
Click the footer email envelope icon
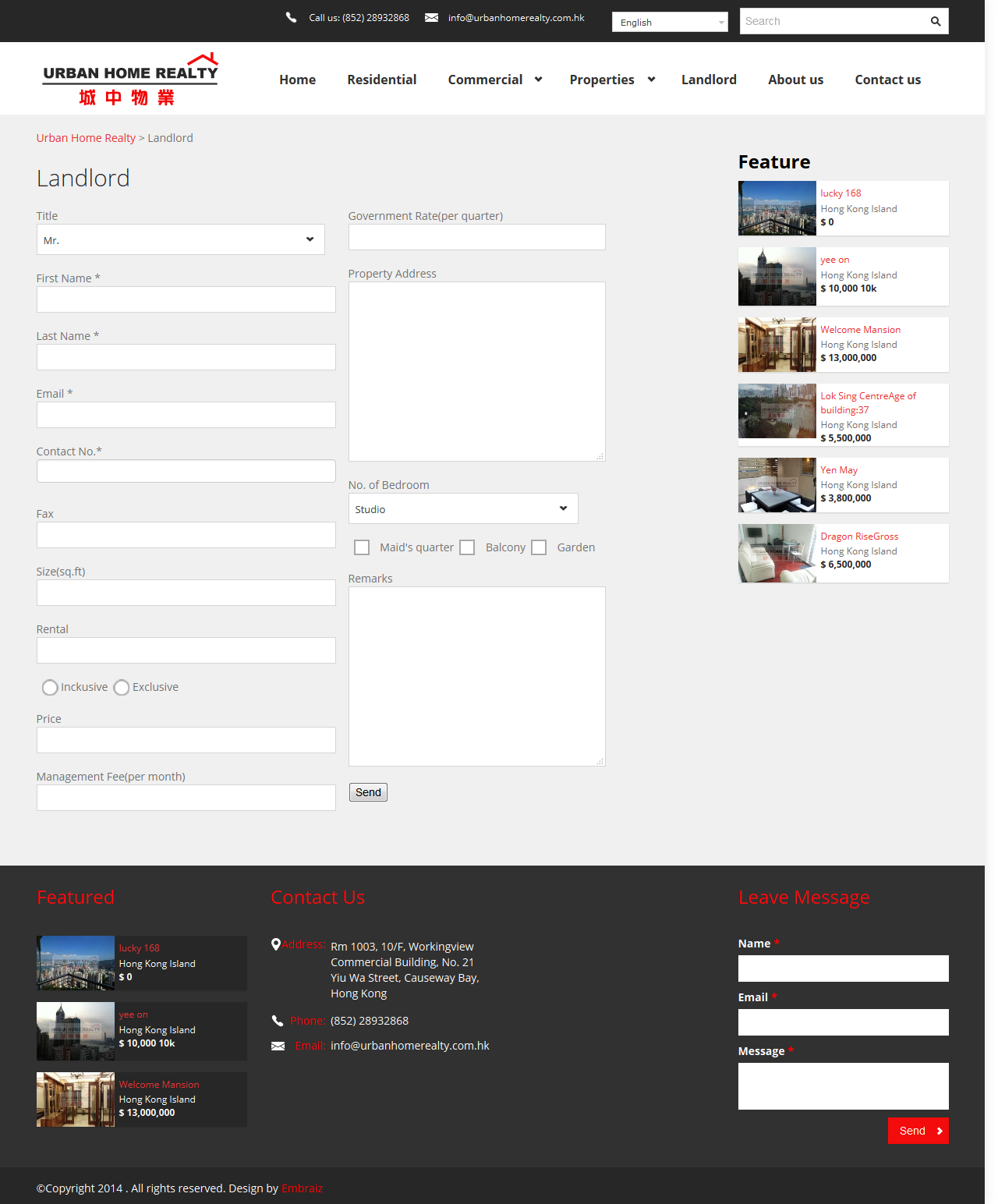pyautogui.click(x=278, y=1046)
